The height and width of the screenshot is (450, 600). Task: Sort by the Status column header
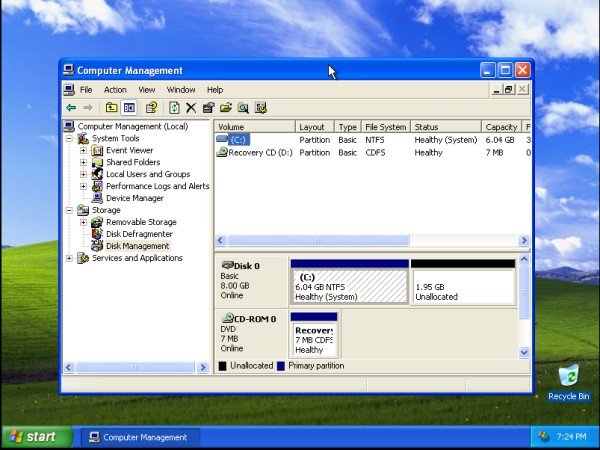tap(446, 127)
